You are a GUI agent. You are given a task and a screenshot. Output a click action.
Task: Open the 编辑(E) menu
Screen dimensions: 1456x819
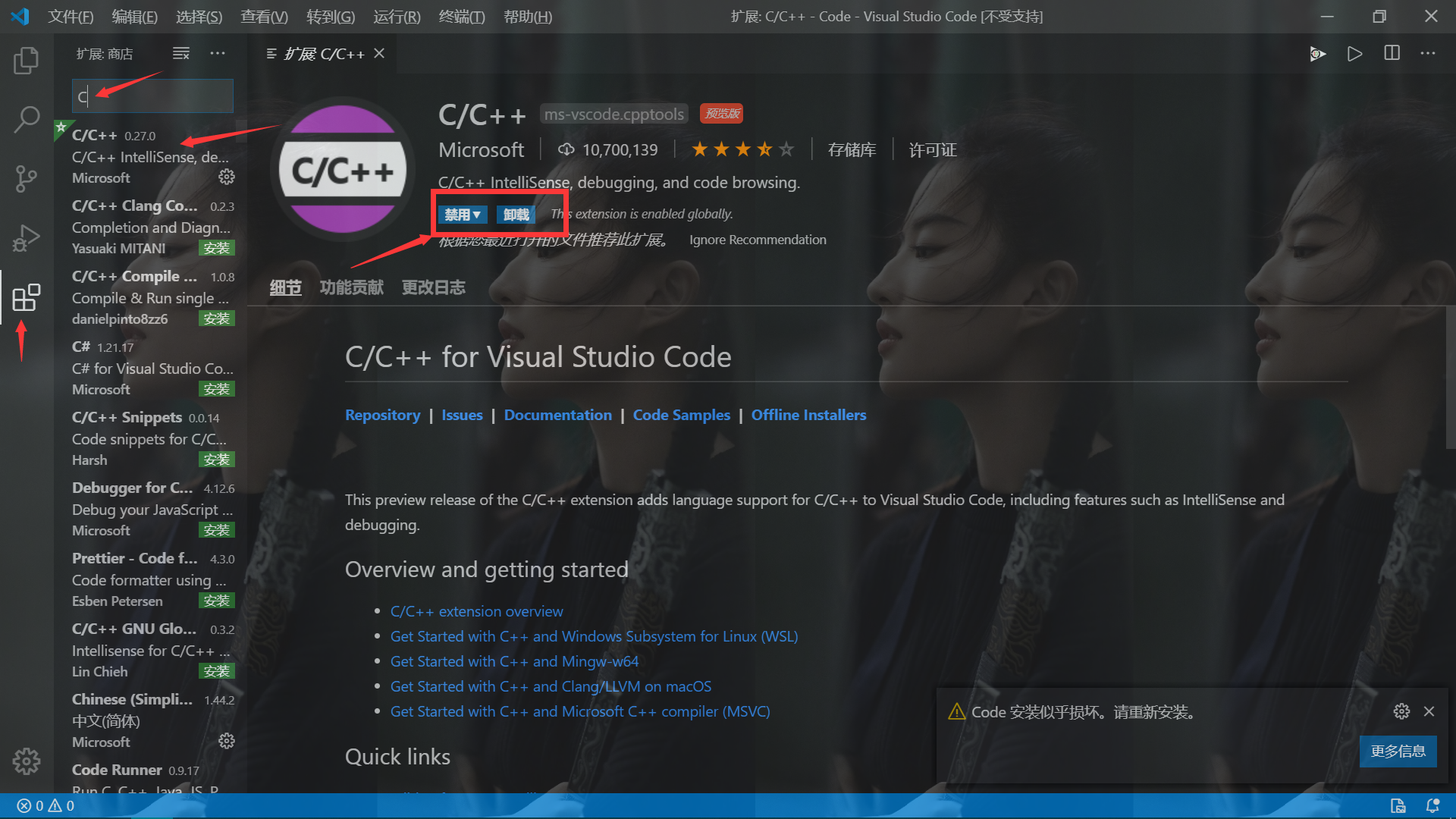135,16
